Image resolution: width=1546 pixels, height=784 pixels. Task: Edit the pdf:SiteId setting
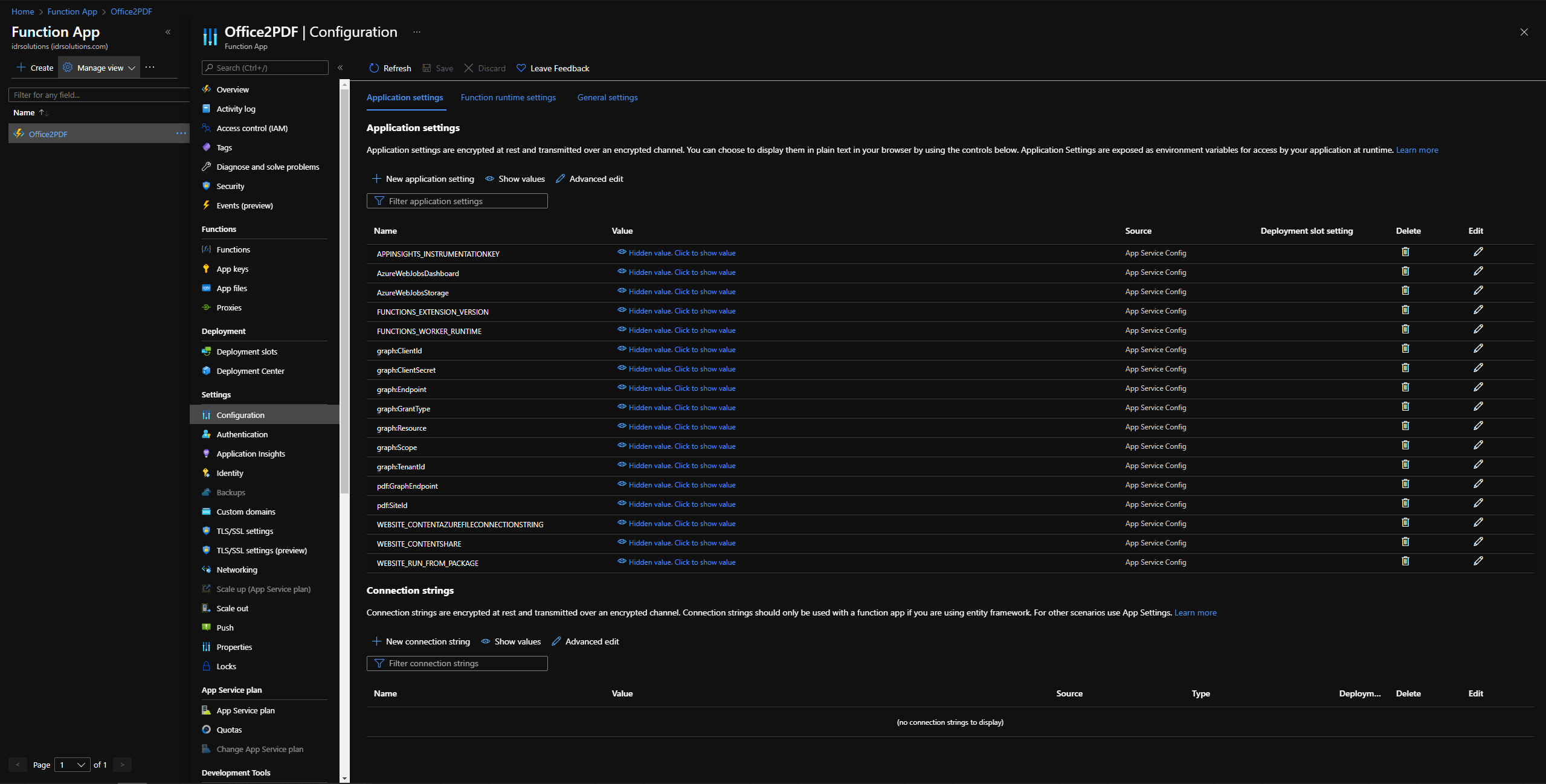coord(1478,503)
